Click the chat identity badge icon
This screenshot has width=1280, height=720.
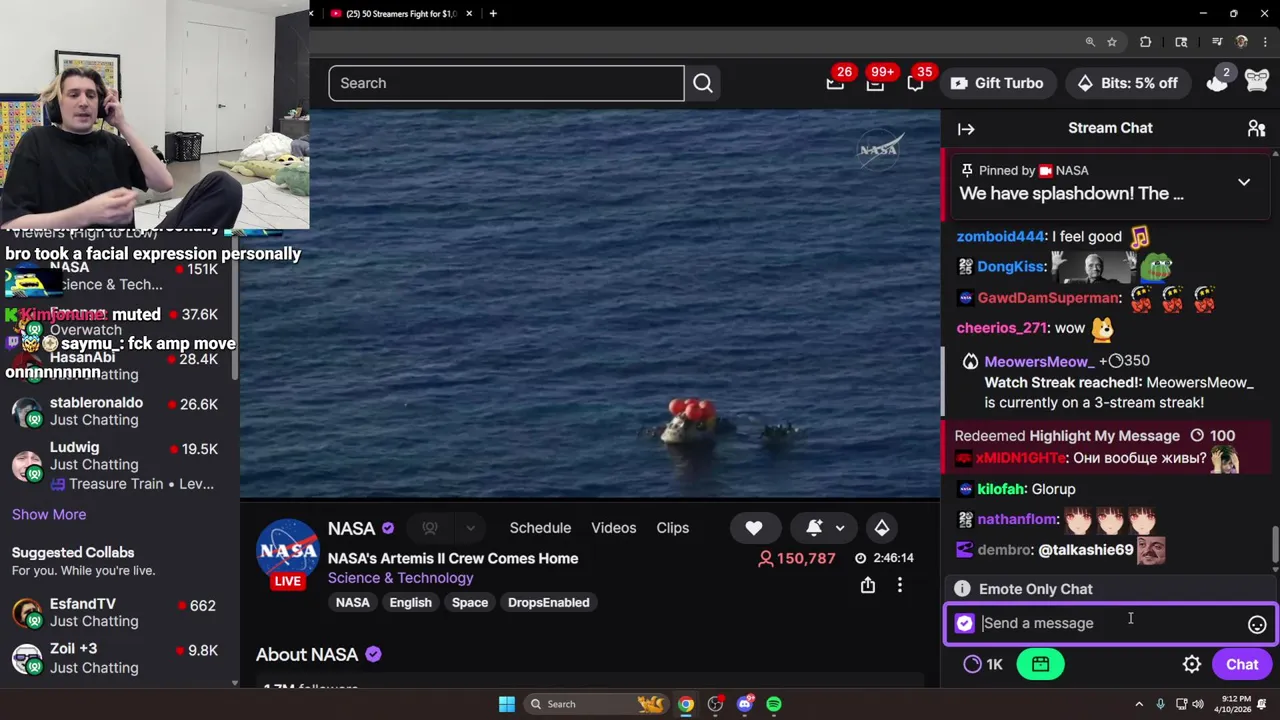964,623
